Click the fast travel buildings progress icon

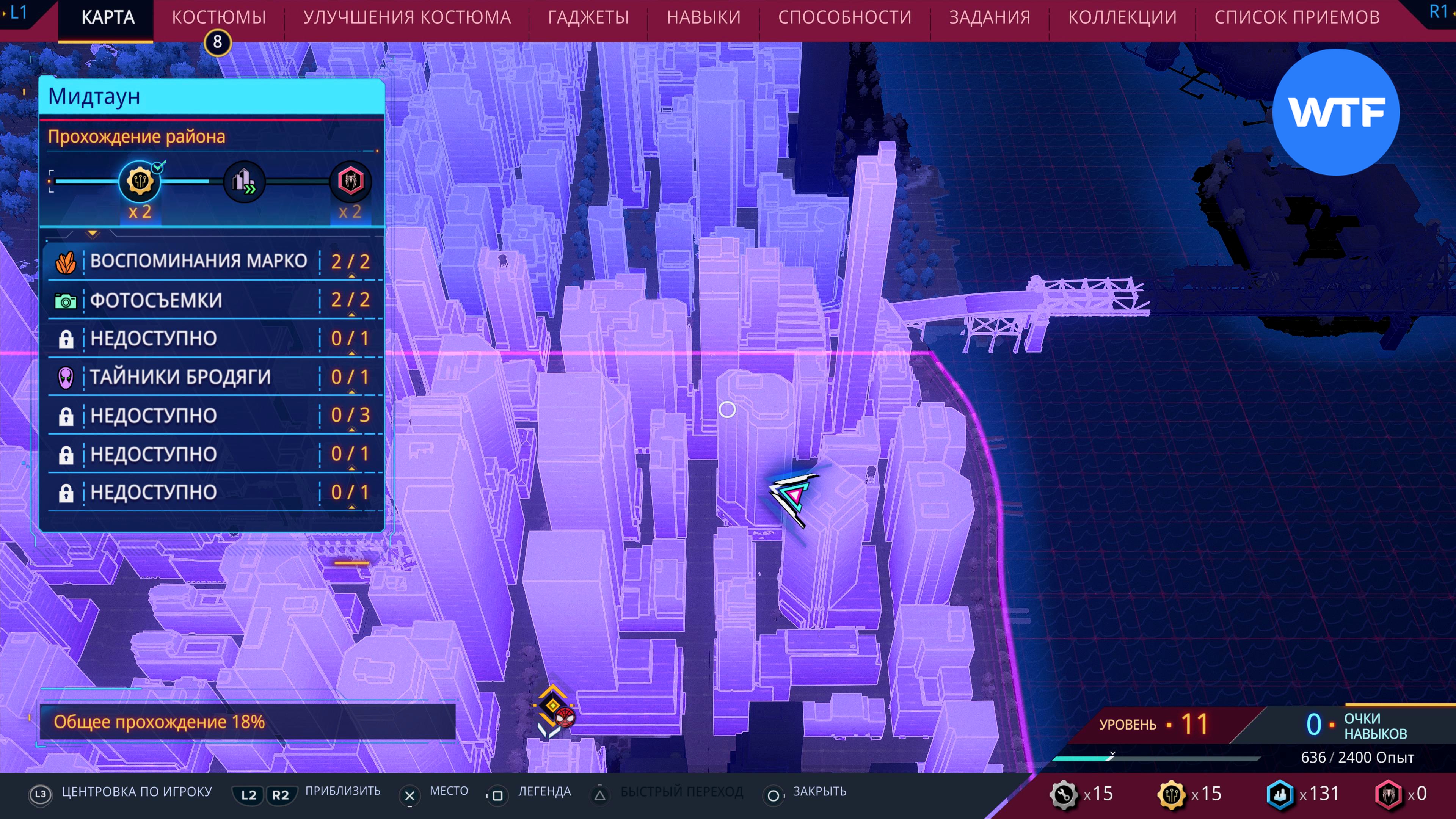[x=244, y=182]
